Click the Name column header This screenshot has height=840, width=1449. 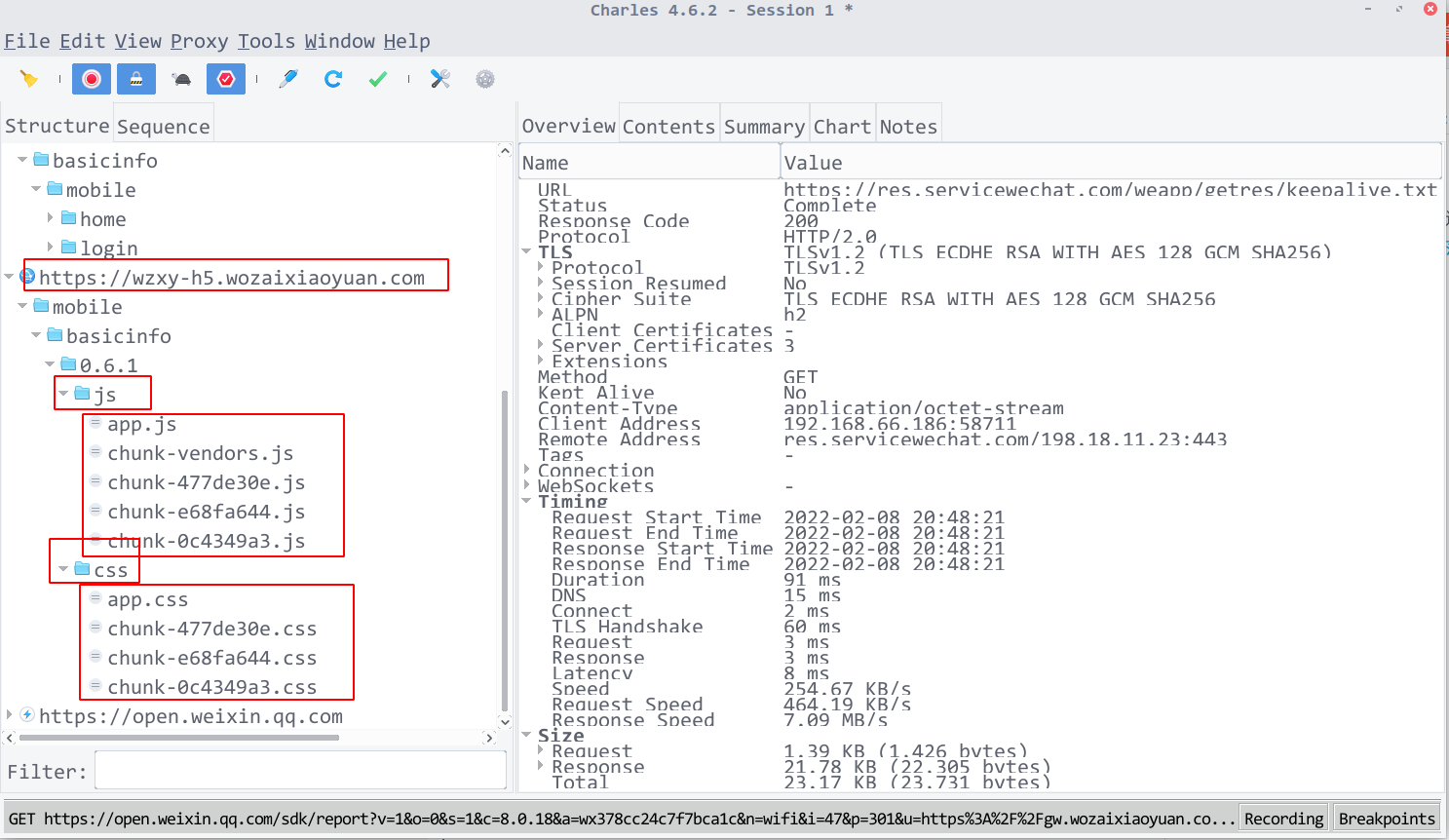coord(649,162)
